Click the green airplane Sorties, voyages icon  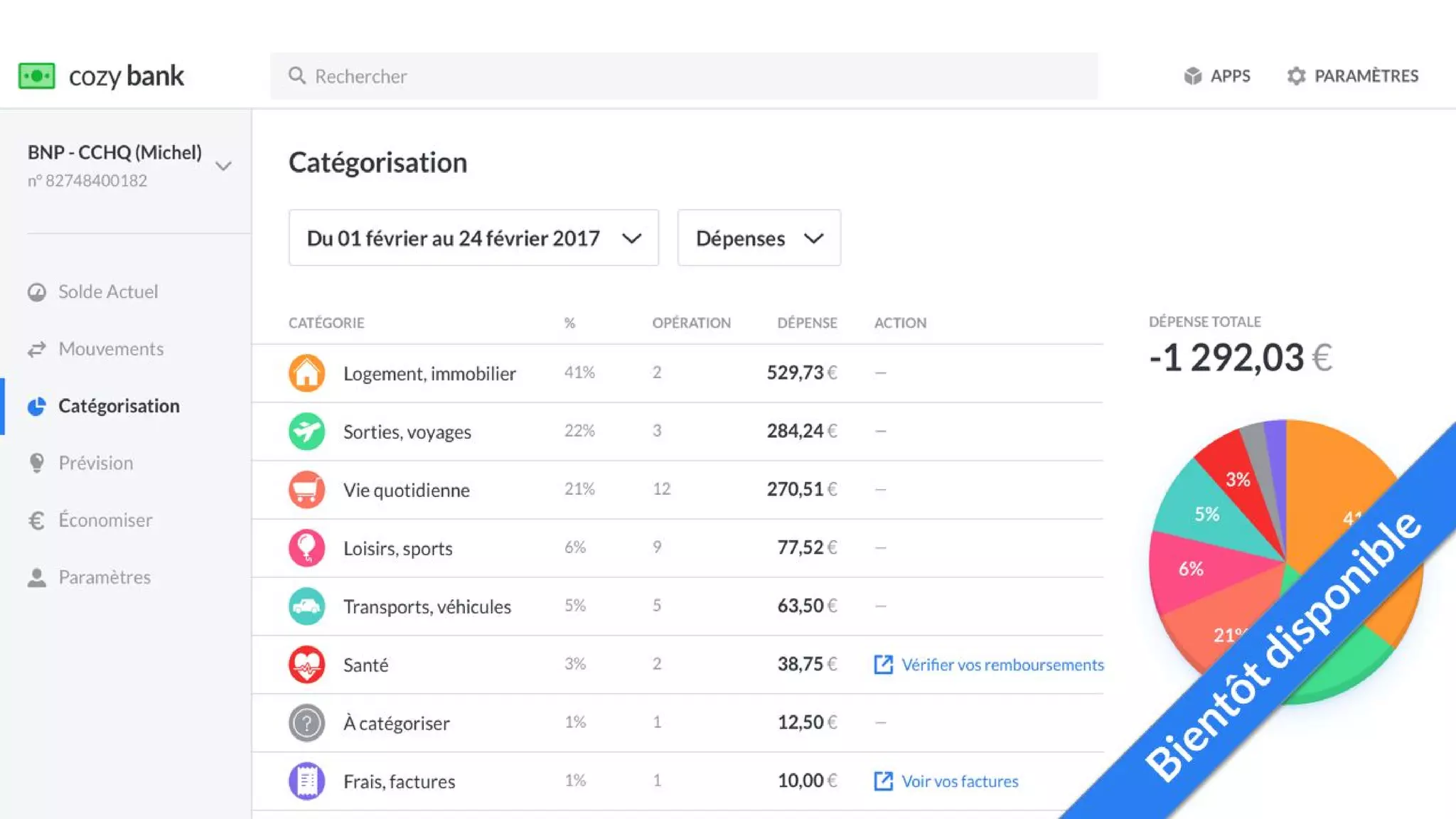click(x=306, y=431)
